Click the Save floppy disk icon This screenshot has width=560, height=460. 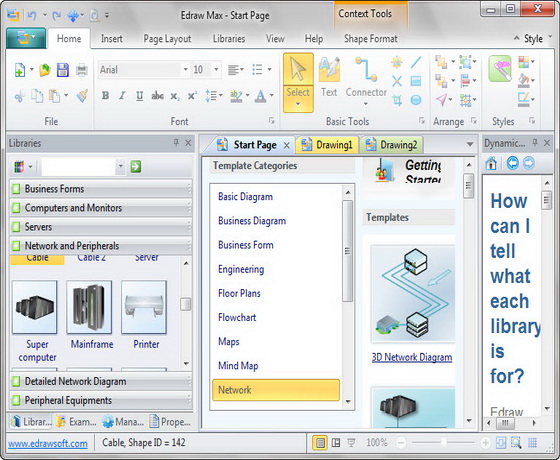[63, 70]
